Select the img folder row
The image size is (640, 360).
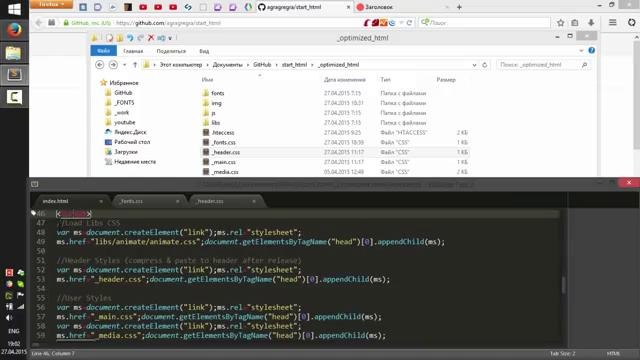pyautogui.click(x=335, y=103)
